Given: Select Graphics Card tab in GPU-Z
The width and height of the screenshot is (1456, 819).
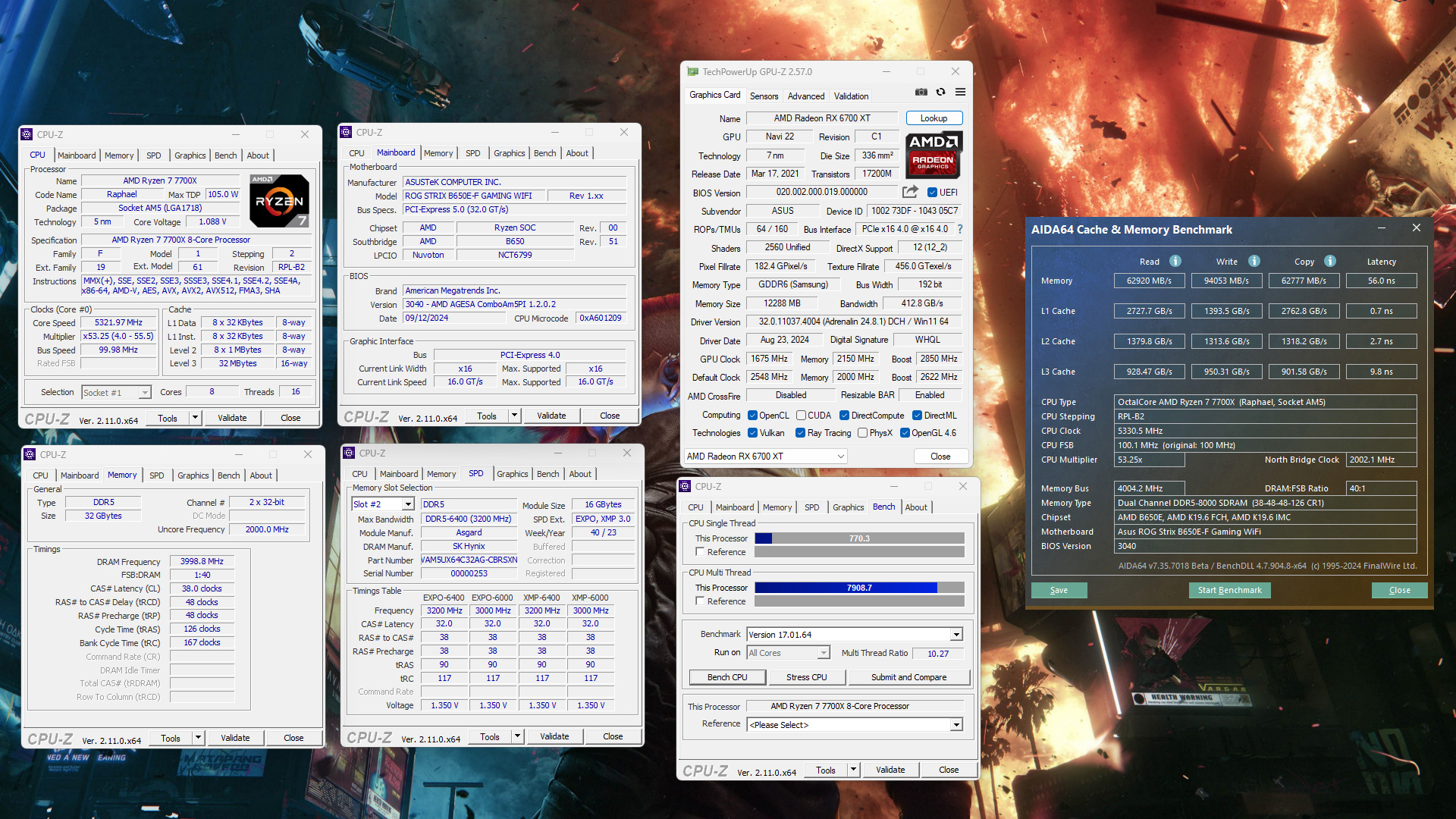Looking at the screenshot, I should coord(714,95).
